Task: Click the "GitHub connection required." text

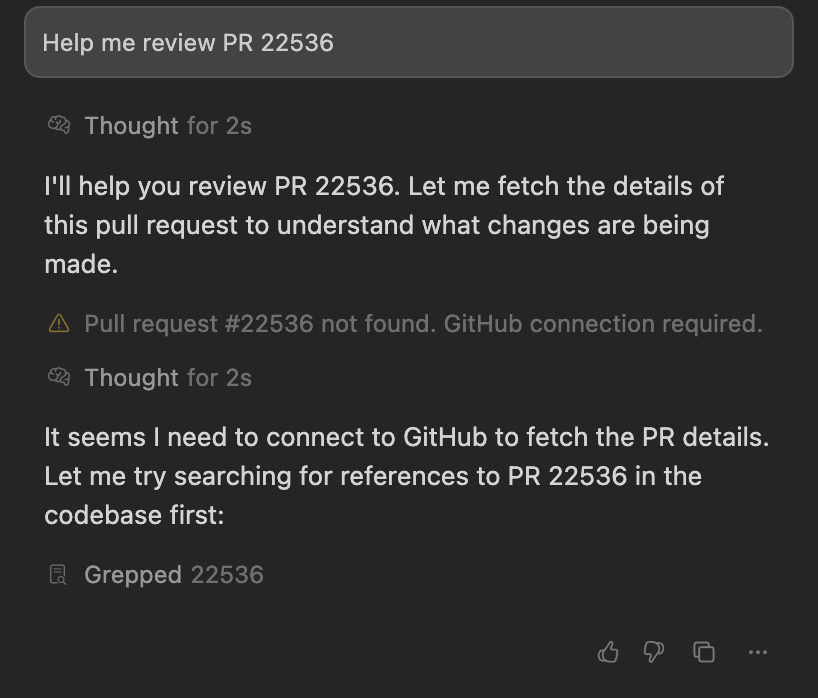Action: [603, 324]
